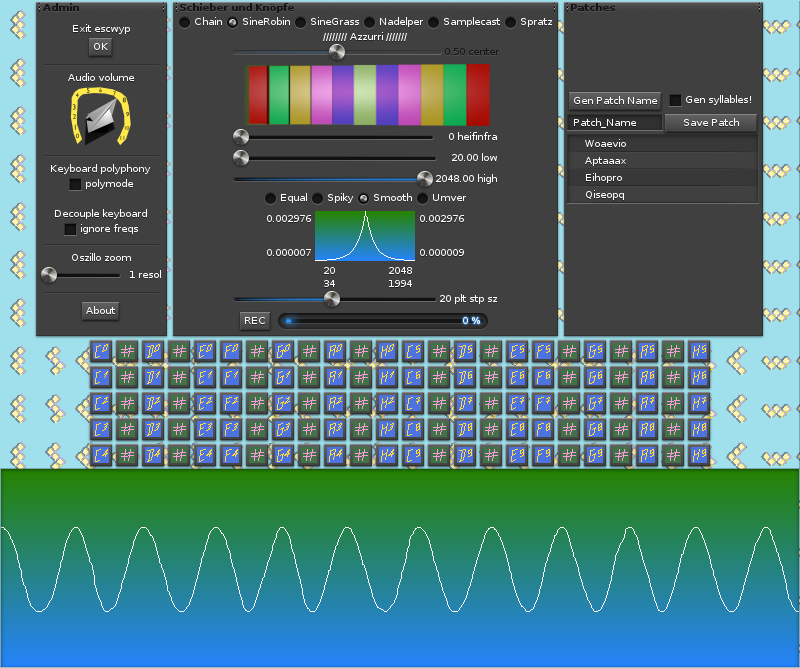Screen dimensions: 800x668
Task: Choose the Spiky distribution option
Action: [318, 198]
